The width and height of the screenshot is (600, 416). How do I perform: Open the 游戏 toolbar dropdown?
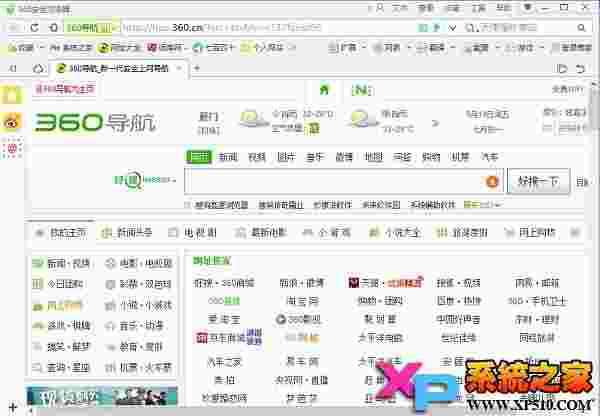tap(522, 48)
